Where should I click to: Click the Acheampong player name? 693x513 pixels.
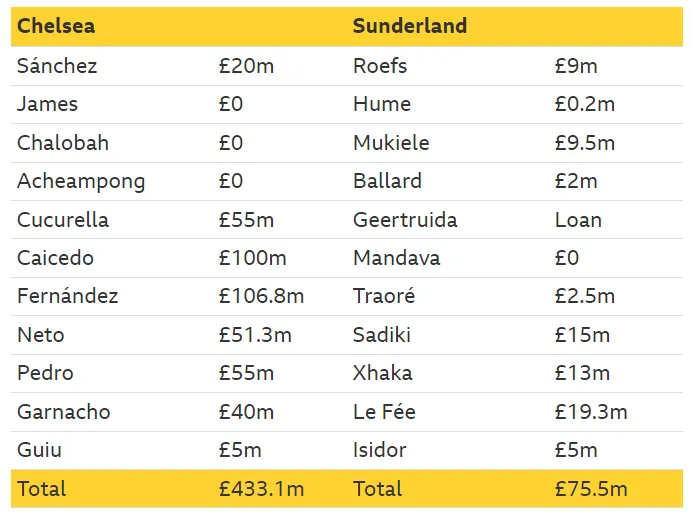click(x=81, y=181)
